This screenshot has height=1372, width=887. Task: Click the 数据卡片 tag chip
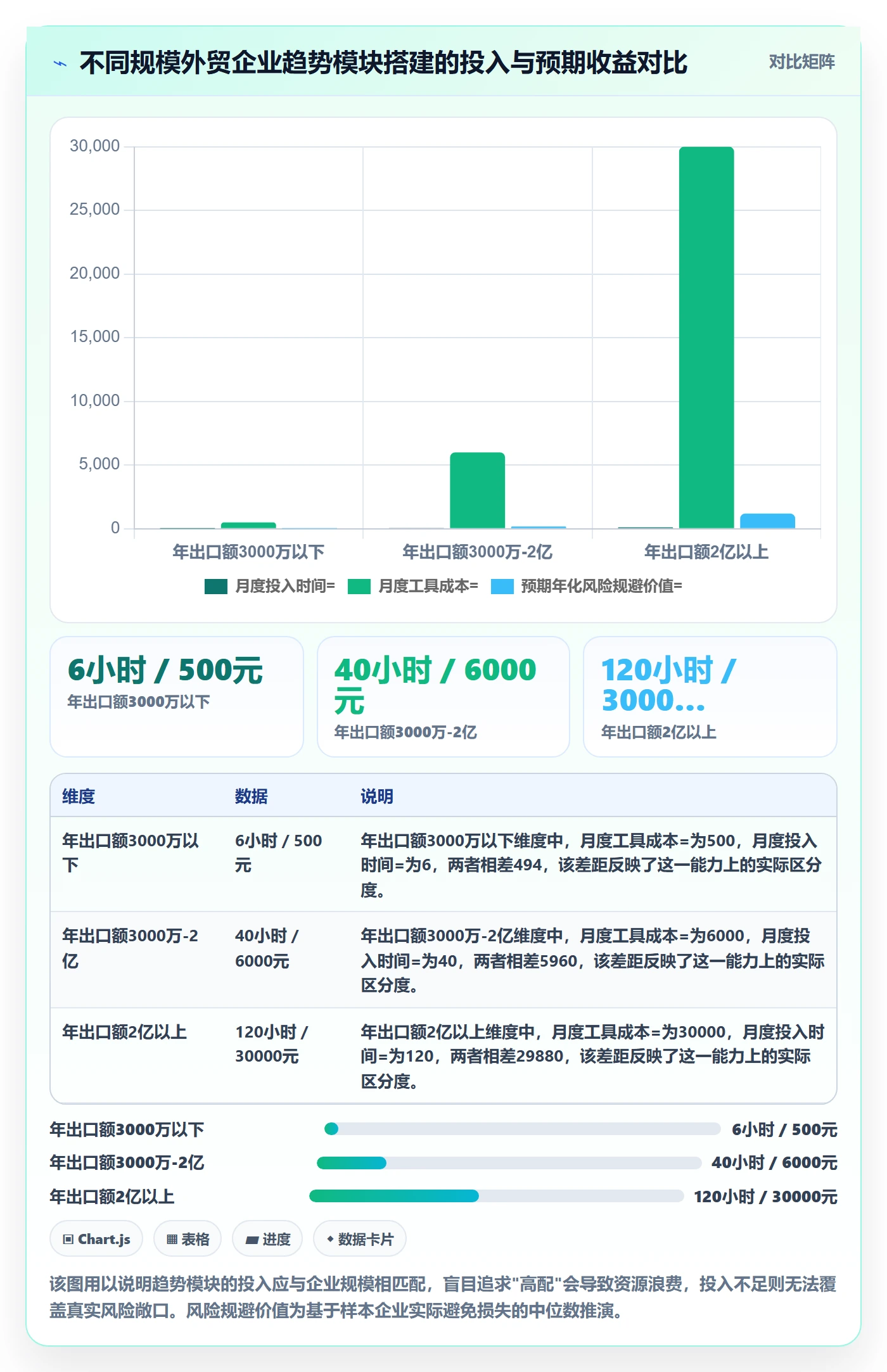pos(360,1238)
